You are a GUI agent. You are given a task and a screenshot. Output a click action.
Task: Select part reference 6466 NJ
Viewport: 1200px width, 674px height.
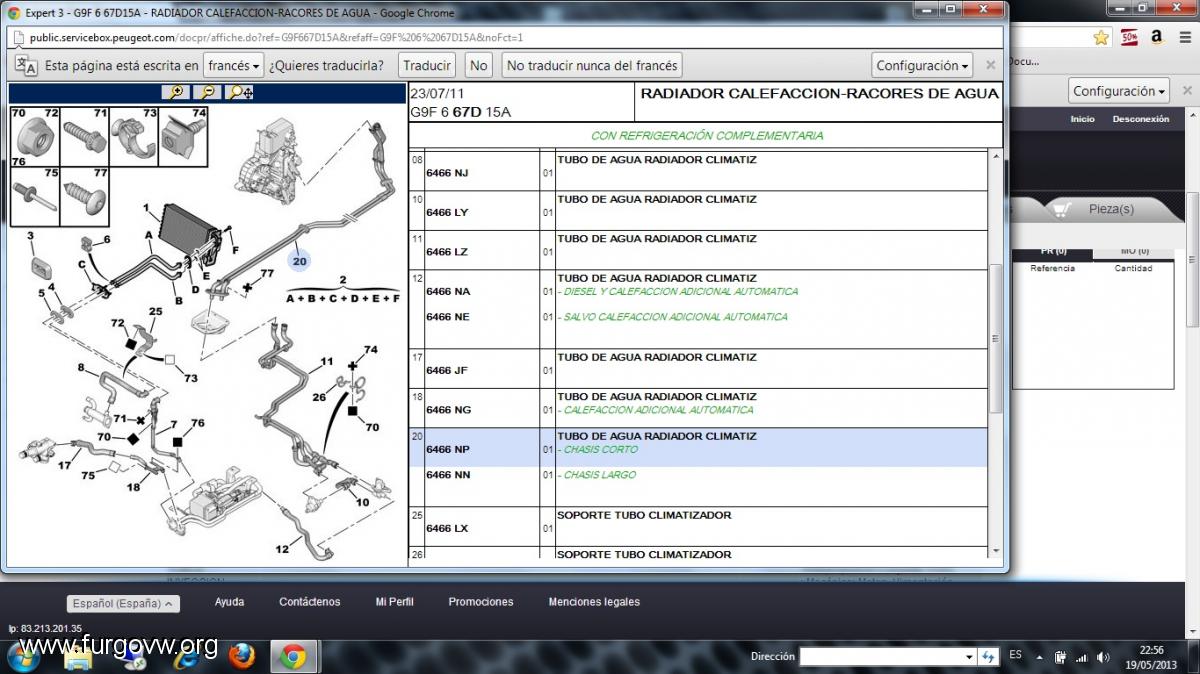coord(447,173)
